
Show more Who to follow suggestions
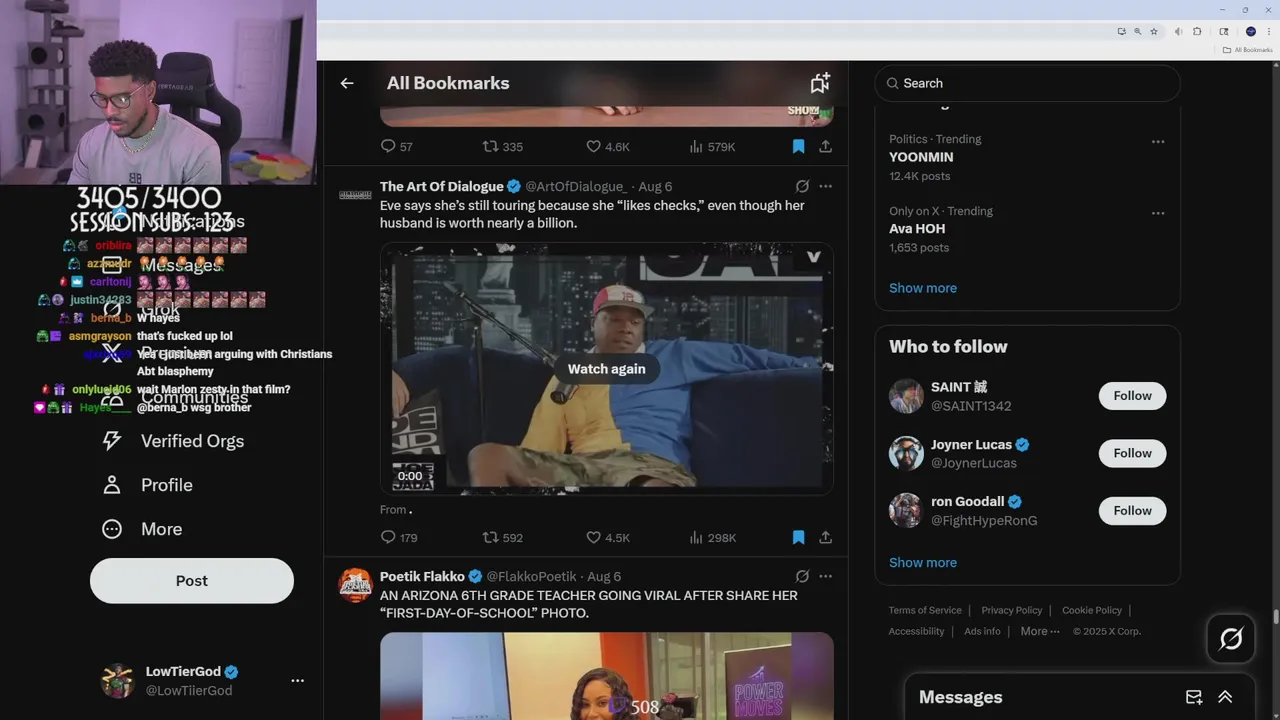tap(923, 563)
